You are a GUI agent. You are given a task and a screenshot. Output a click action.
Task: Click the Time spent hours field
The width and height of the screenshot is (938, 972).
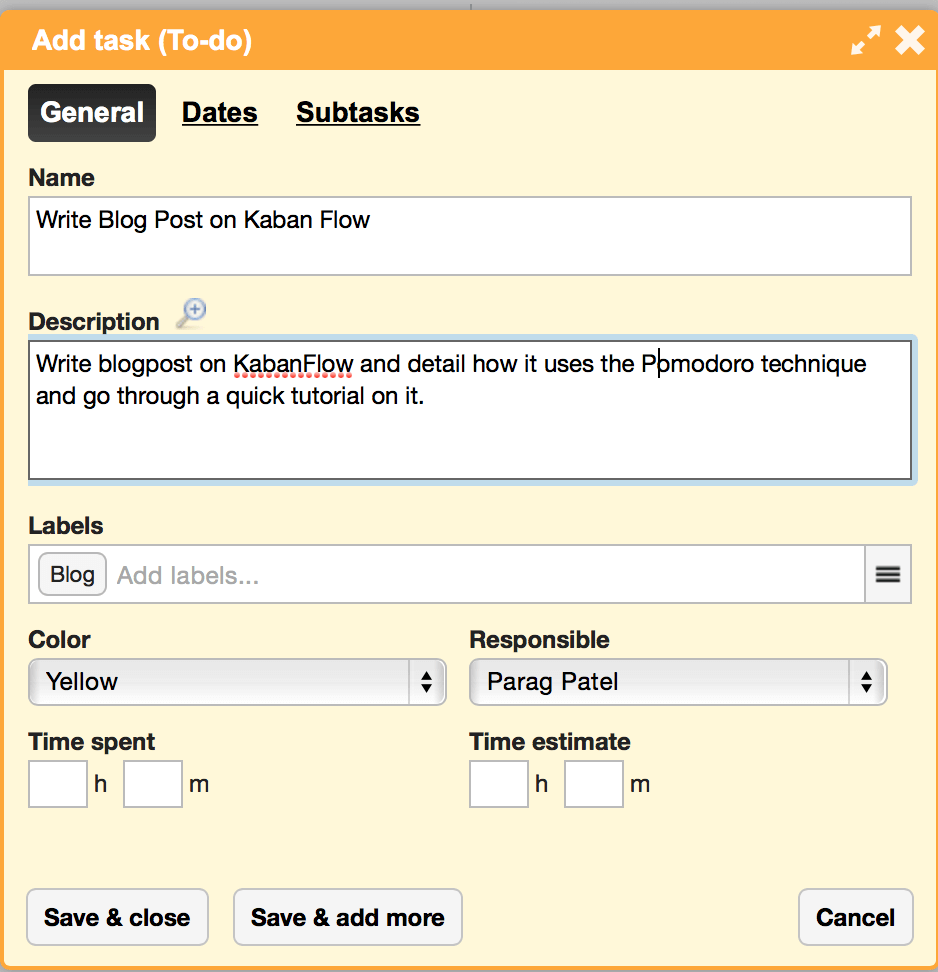[x=58, y=784]
